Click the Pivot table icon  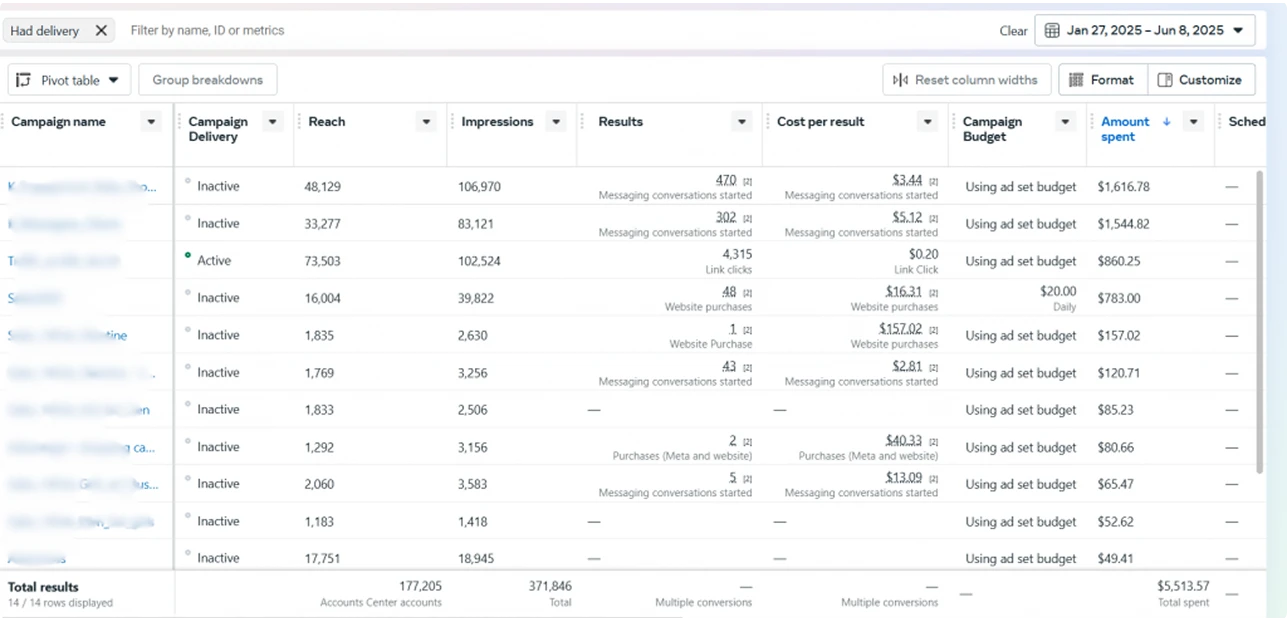[24, 80]
